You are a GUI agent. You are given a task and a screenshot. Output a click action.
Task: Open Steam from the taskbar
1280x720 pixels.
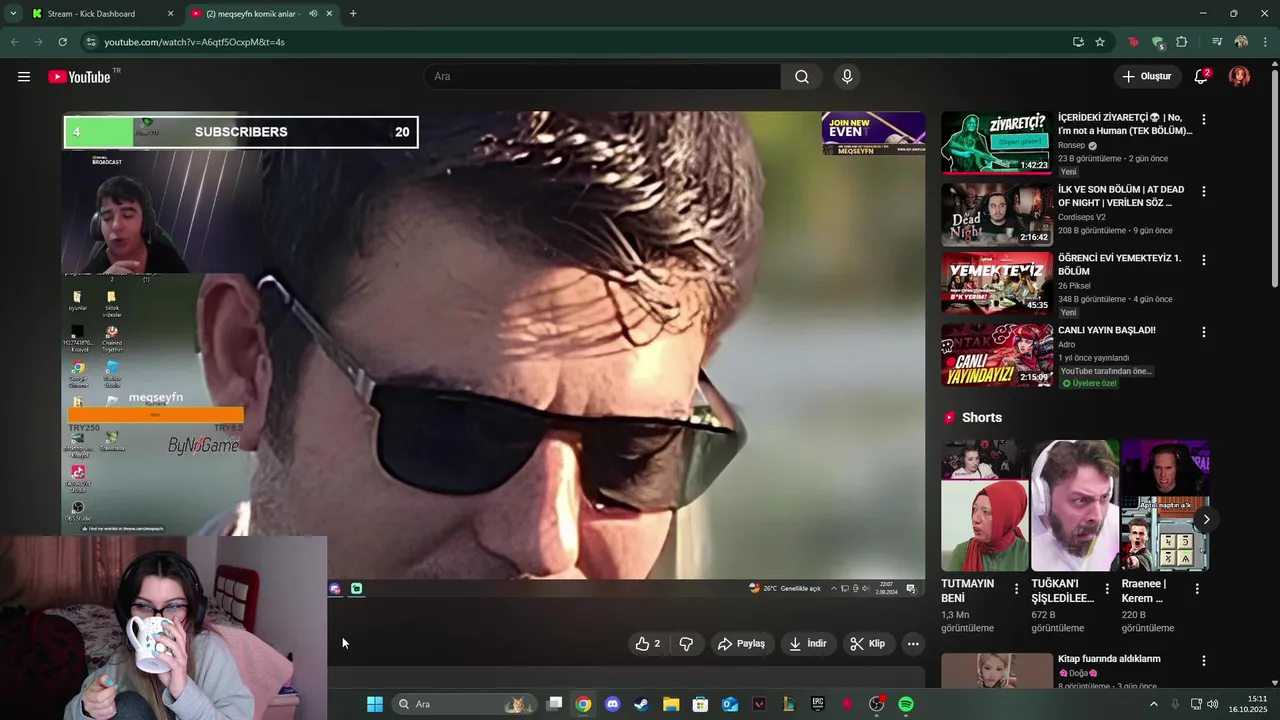click(641, 704)
